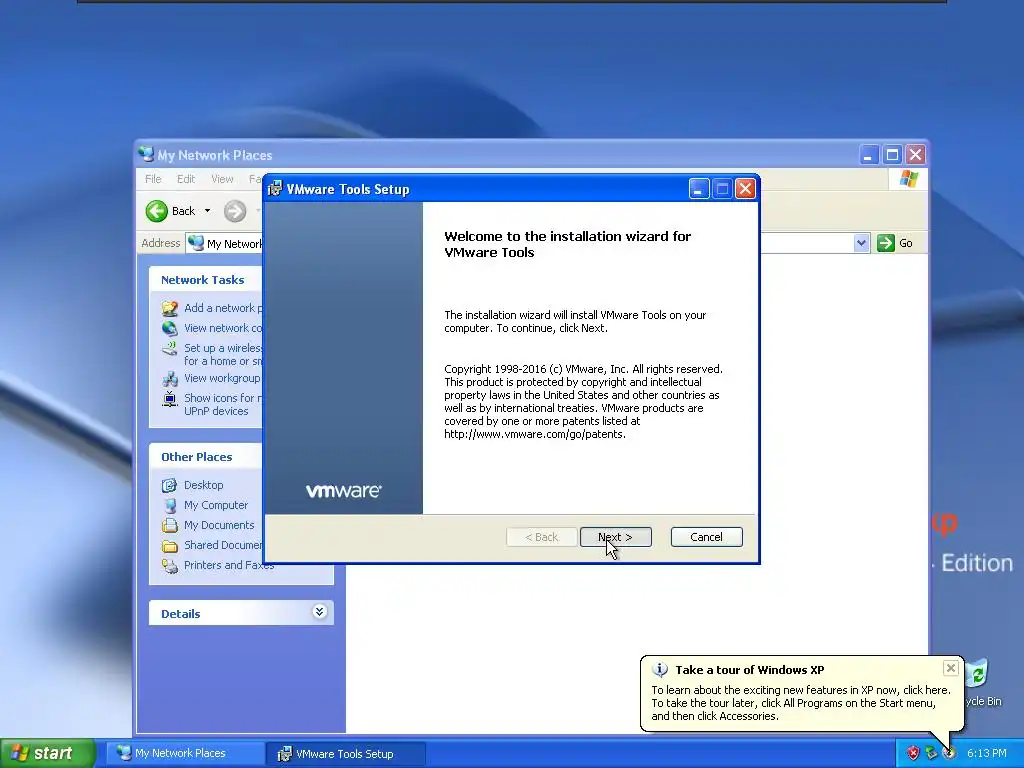Click the View network connections icon
Viewport: 1024px width, 768px height.
(x=170, y=328)
